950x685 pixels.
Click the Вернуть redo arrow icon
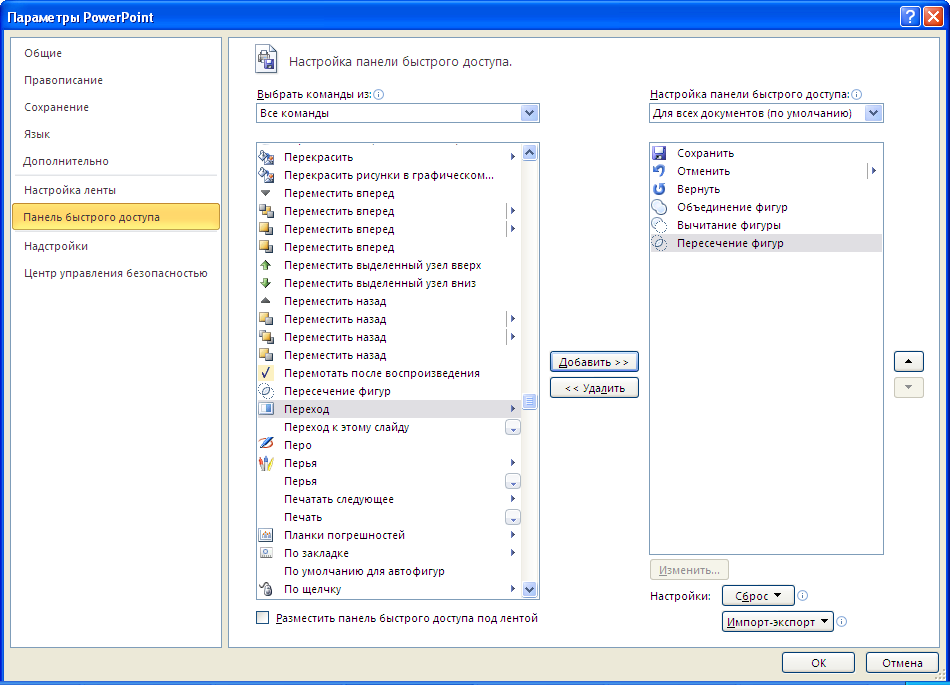pos(659,189)
